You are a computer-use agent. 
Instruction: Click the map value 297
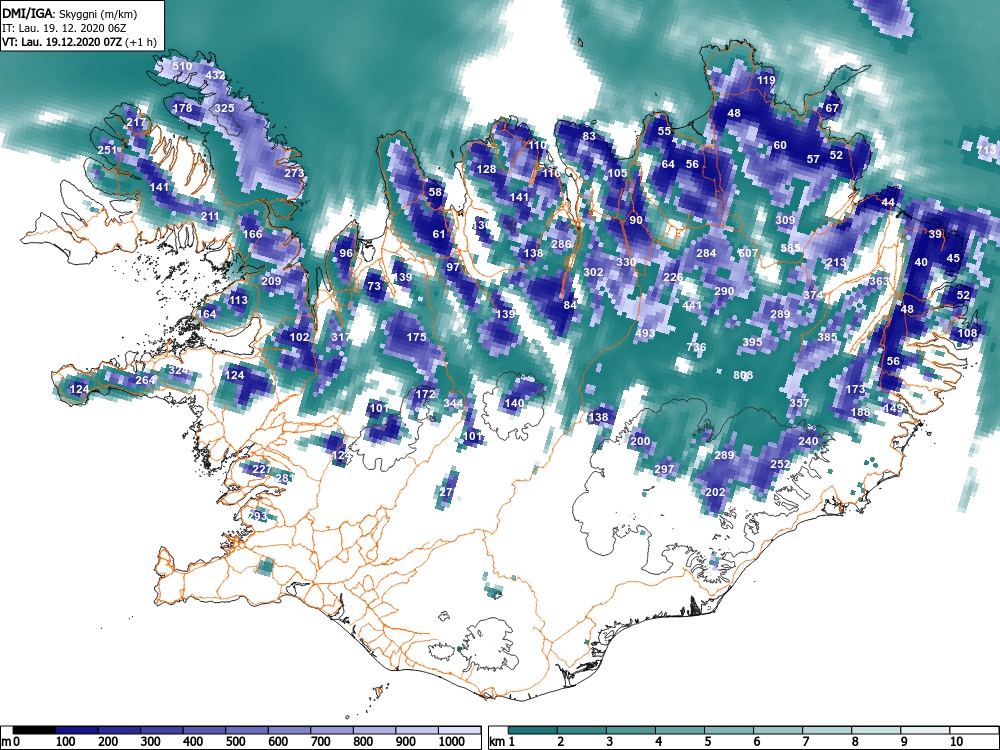click(664, 469)
